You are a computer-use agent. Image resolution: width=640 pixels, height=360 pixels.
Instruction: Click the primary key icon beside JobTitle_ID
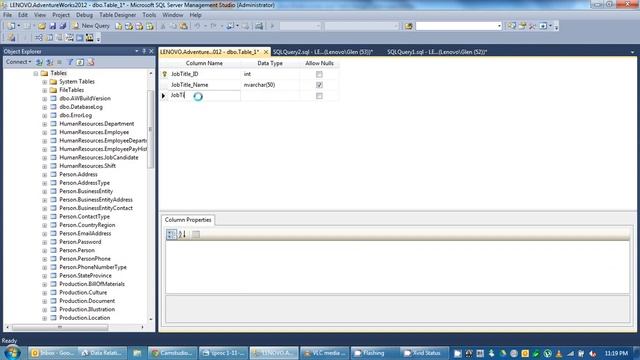[x=164, y=74]
